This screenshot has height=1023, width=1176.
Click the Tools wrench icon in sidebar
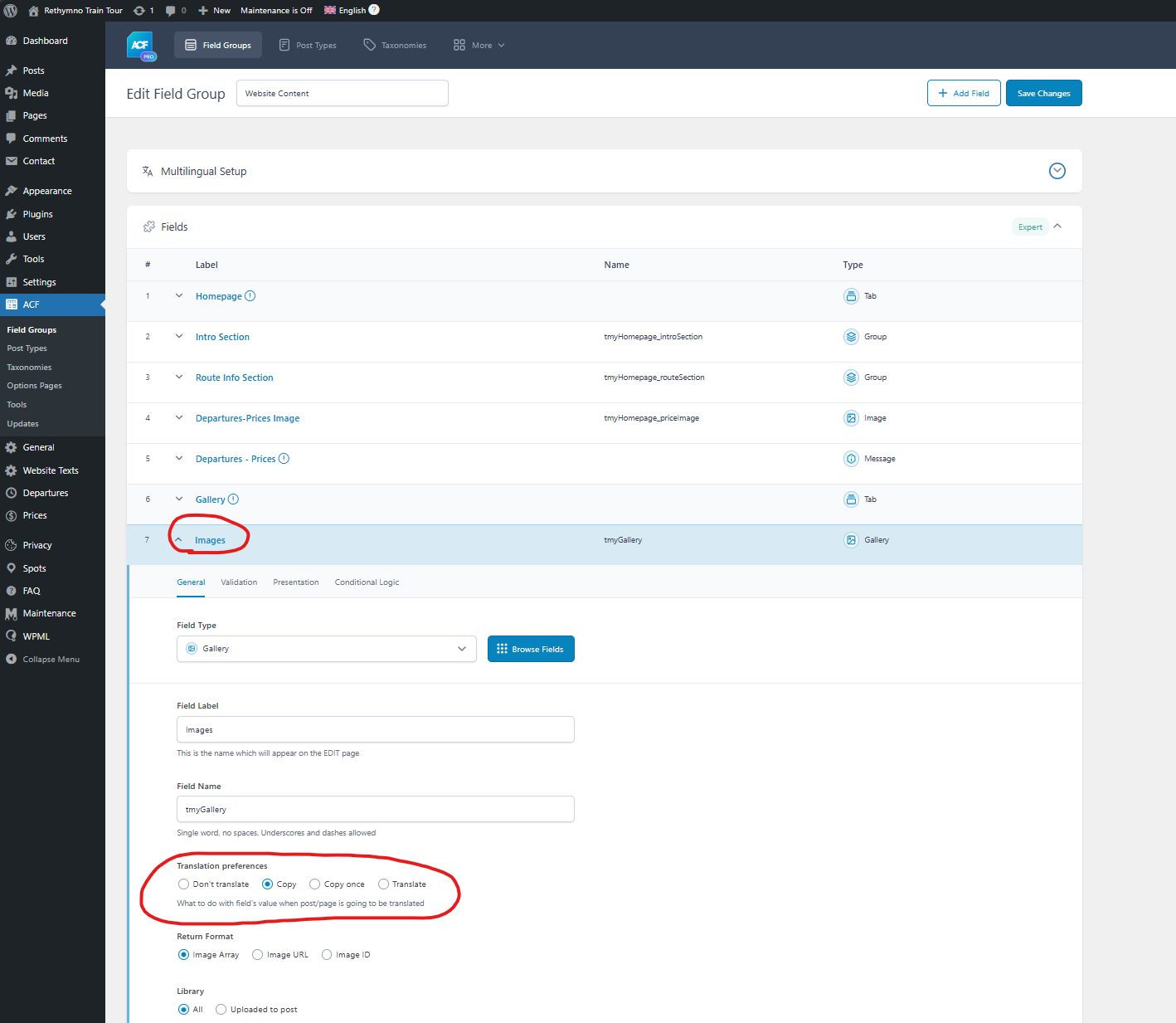coord(12,259)
